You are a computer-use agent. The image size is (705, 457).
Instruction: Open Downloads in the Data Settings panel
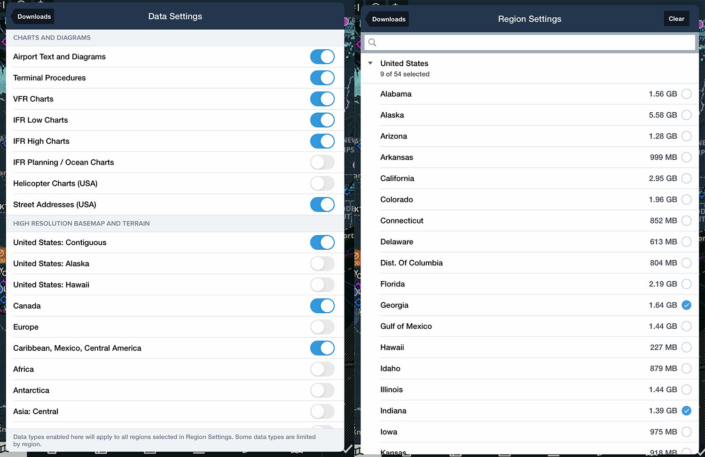[35, 17]
